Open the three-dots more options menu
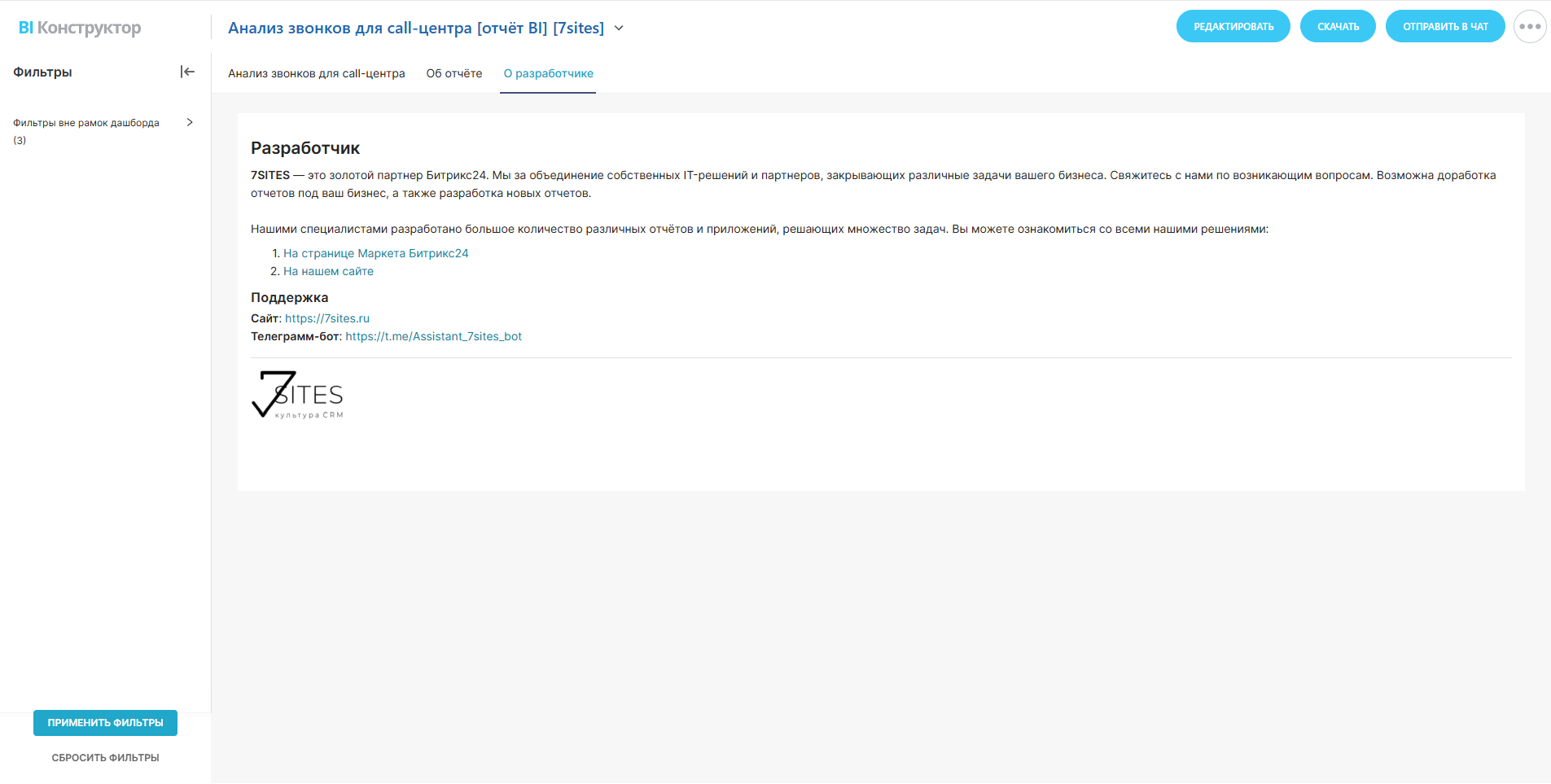Viewport: 1551px width, 784px height. pos(1530,27)
